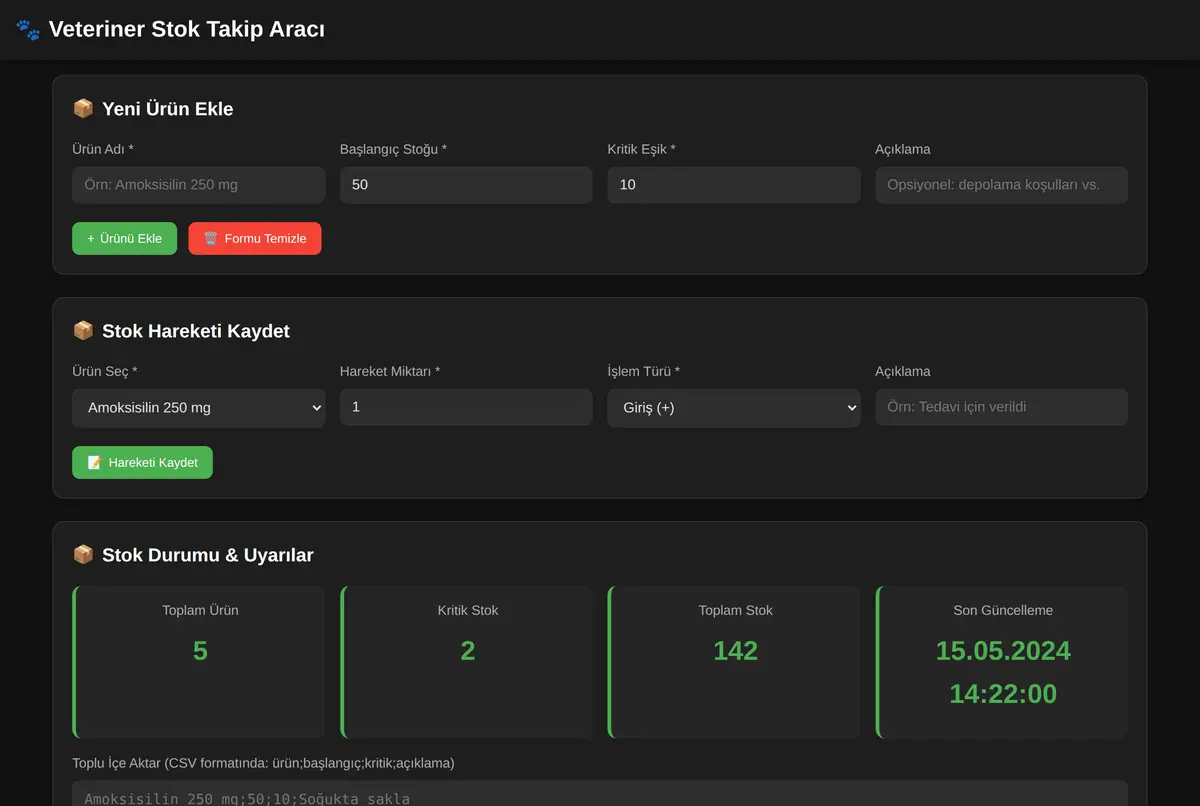Click the Kritik Stok card value 2
The width and height of the screenshot is (1200, 806).
(x=468, y=651)
